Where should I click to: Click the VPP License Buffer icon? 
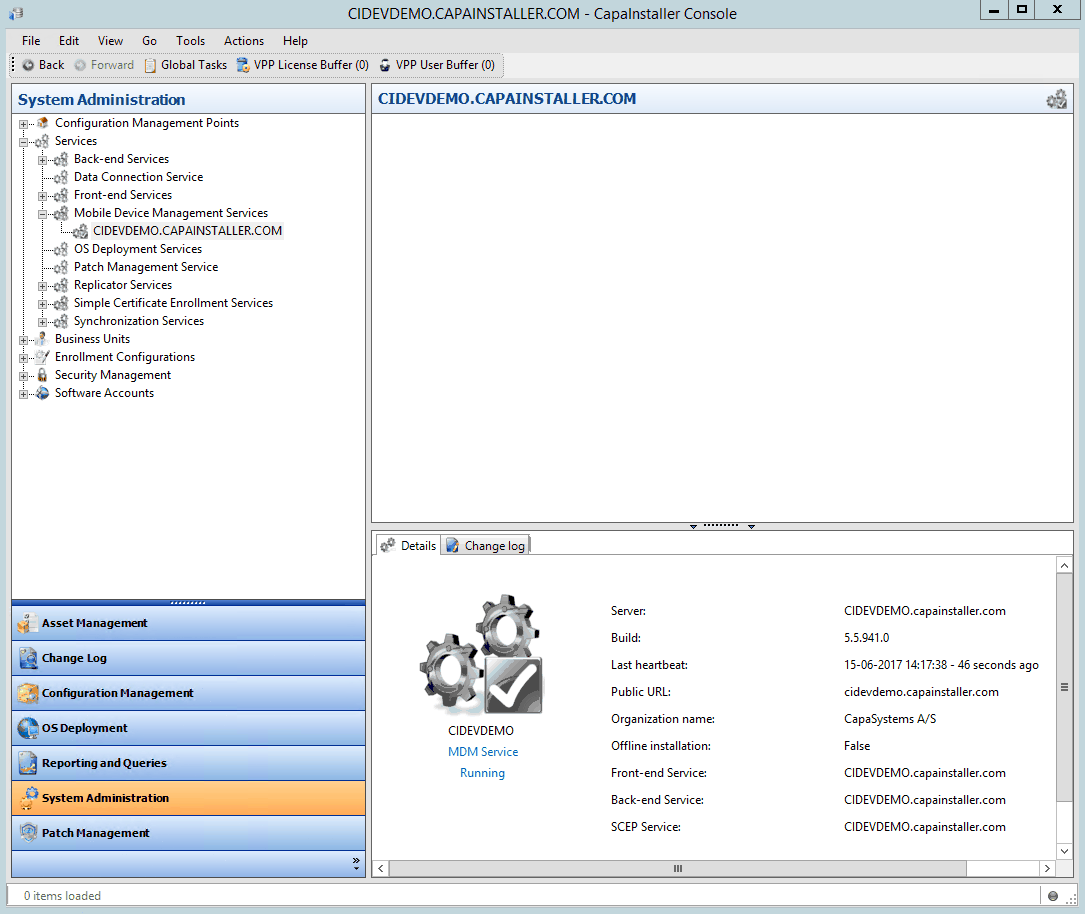pos(243,65)
